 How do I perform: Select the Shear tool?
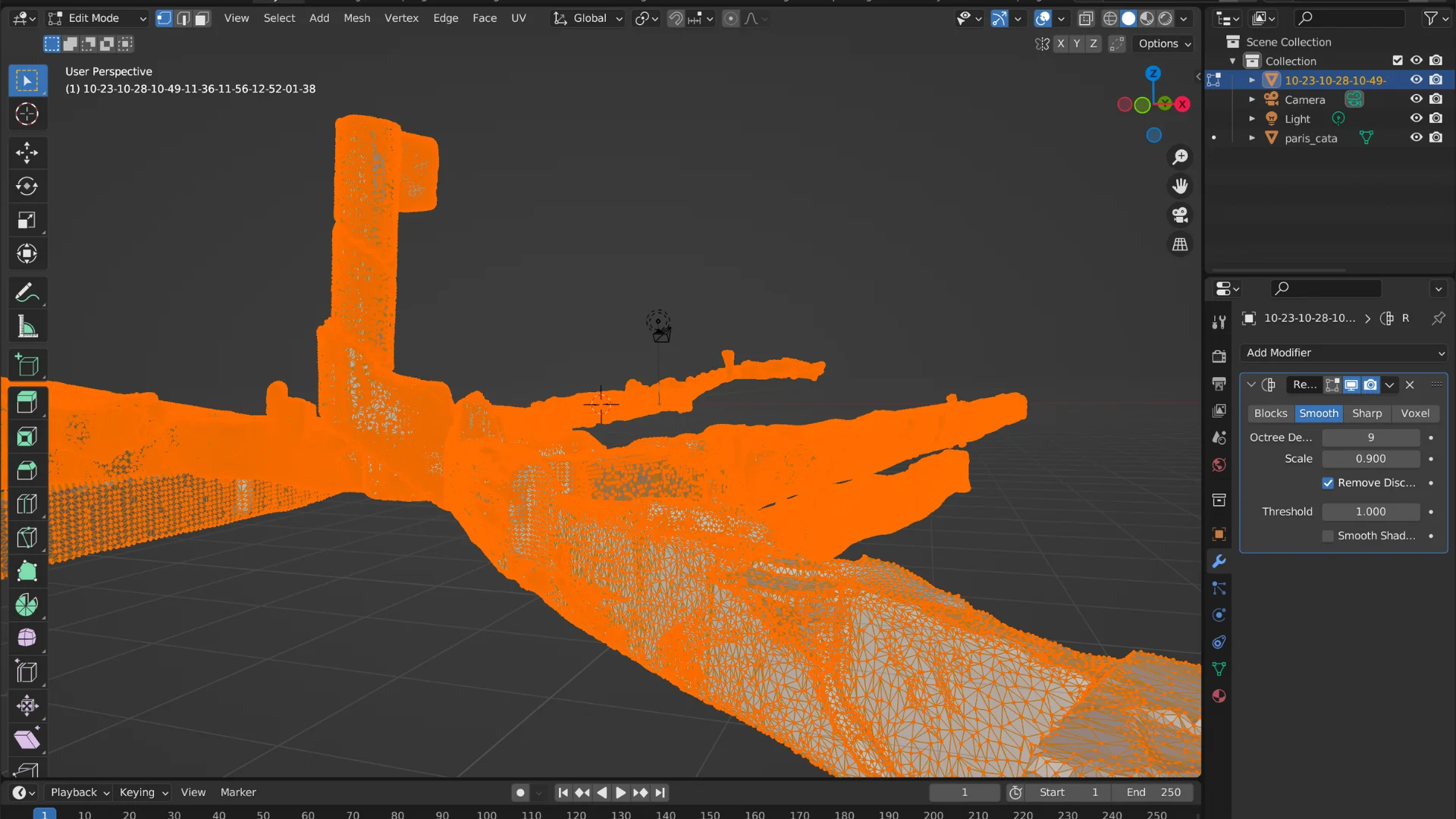tap(27, 739)
